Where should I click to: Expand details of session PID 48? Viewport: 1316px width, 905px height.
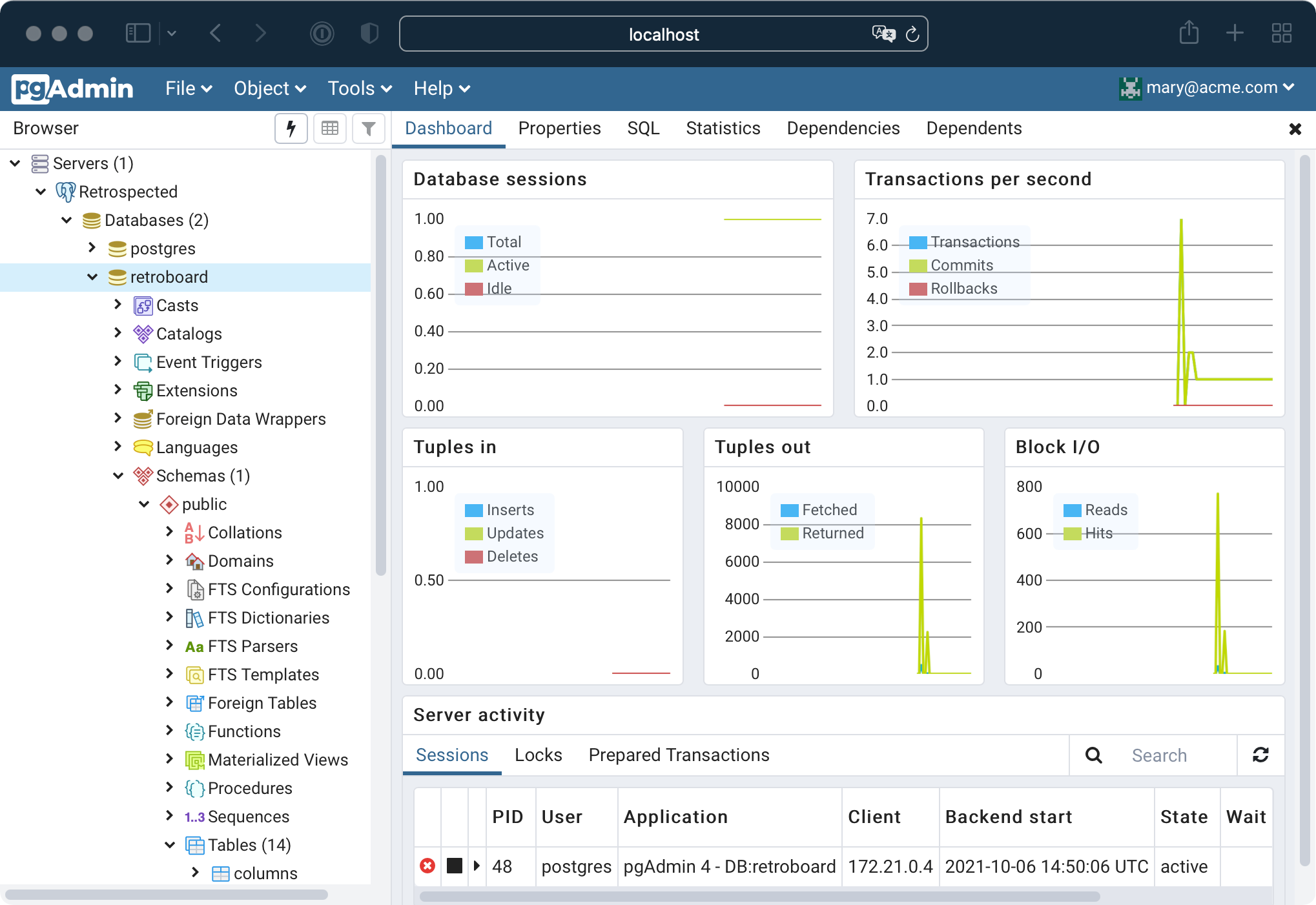[x=477, y=866]
